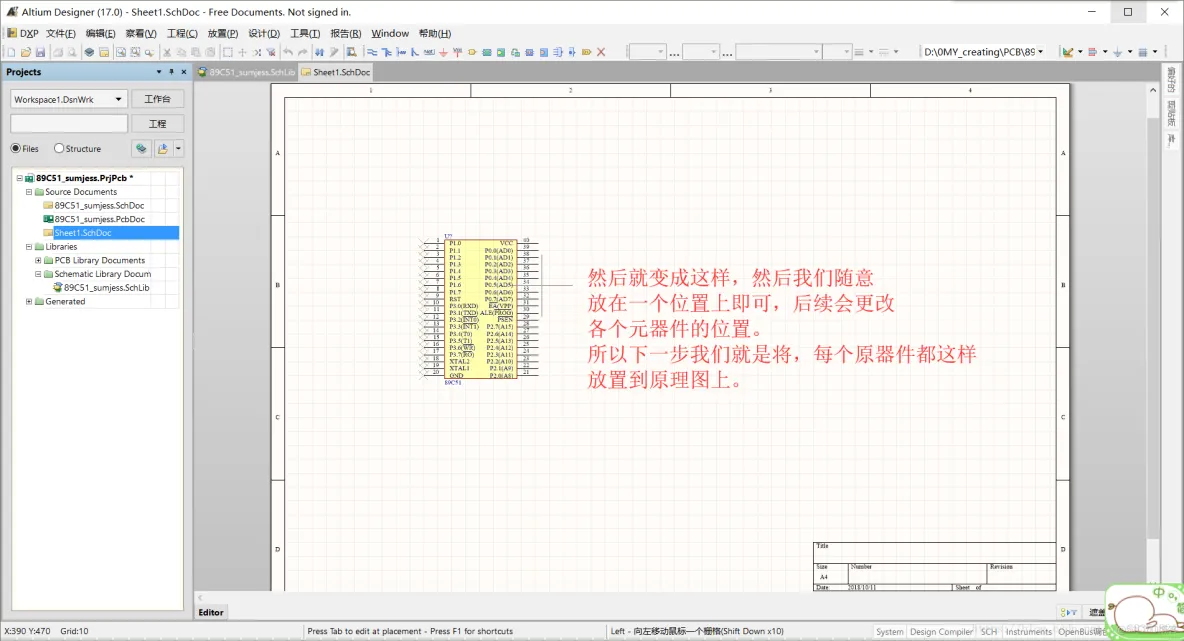Open the 放置(P) menu
The width and height of the screenshot is (1184, 641).
point(223,33)
